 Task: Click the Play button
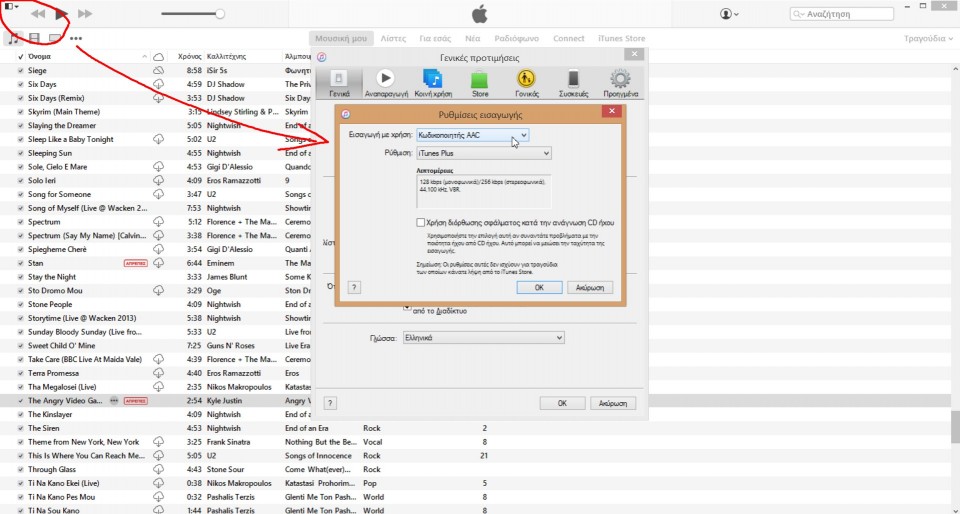click(x=61, y=13)
